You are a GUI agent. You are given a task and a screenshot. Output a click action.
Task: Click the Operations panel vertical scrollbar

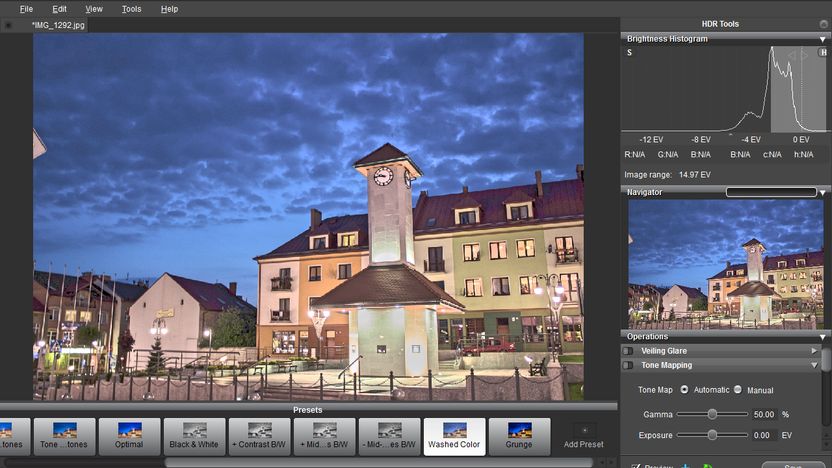(x=826, y=360)
